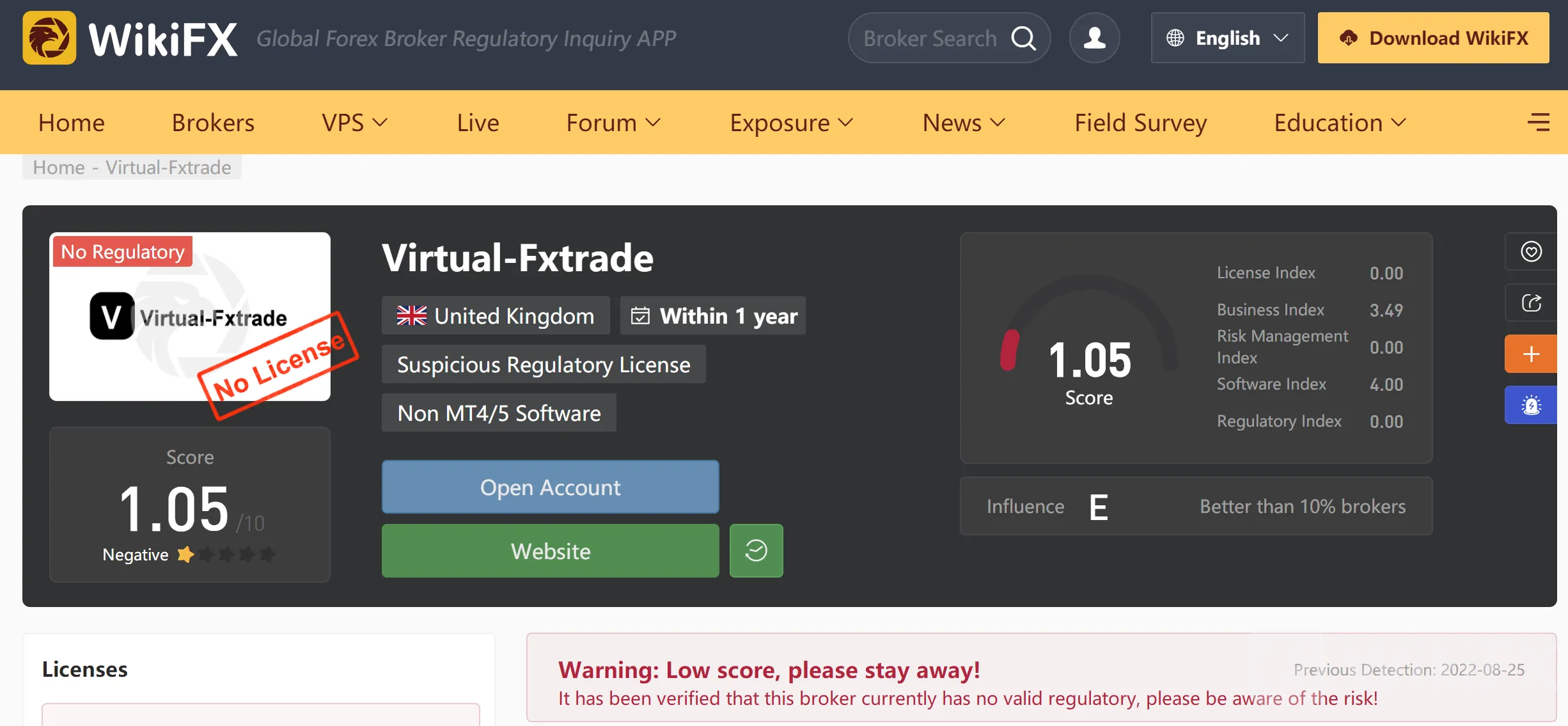
Task: Click the heart favorite icon
Action: (x=1531, y=251)
